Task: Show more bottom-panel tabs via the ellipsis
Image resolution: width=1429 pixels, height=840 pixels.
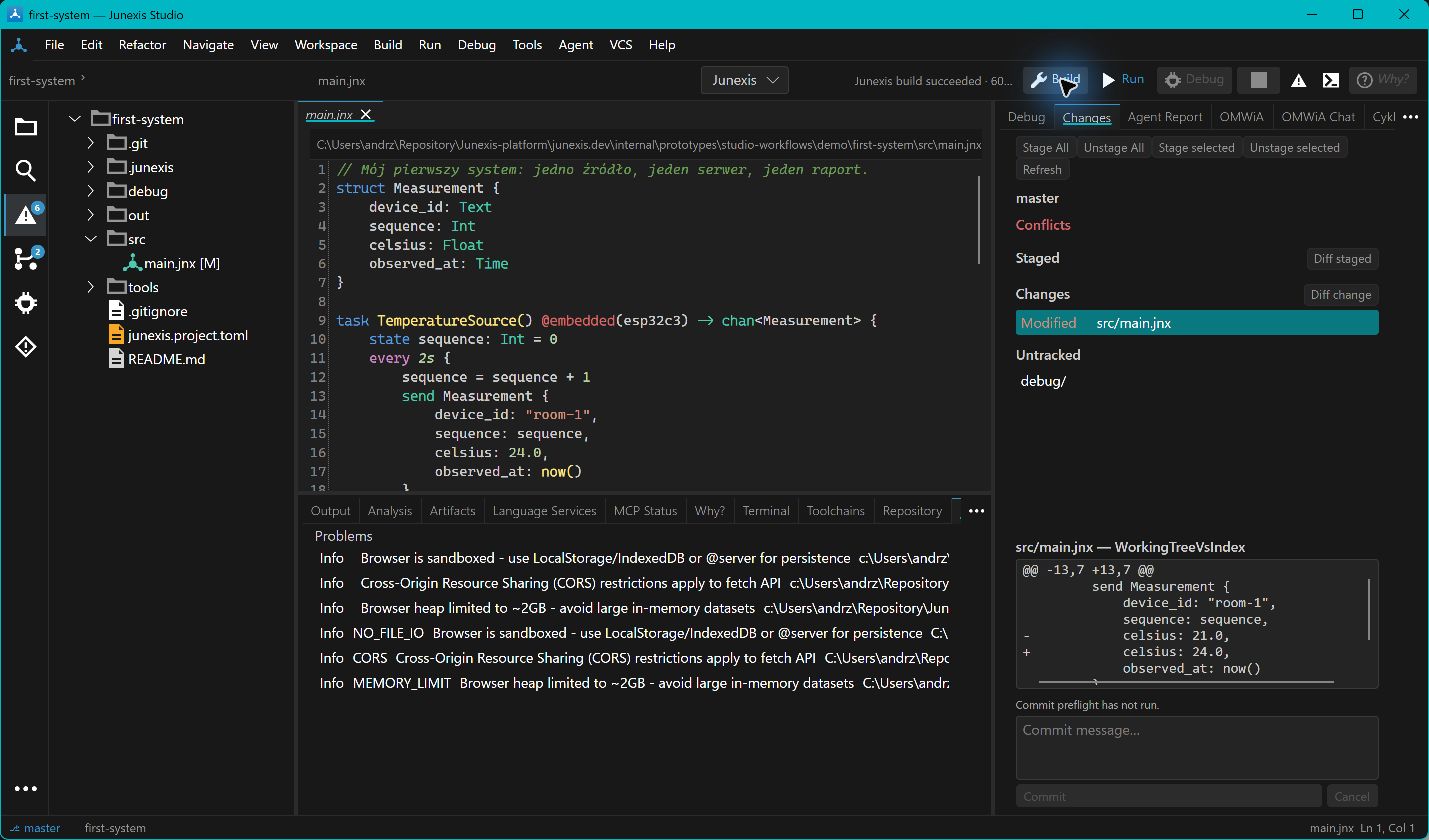Action: click(x=977, y=511)
